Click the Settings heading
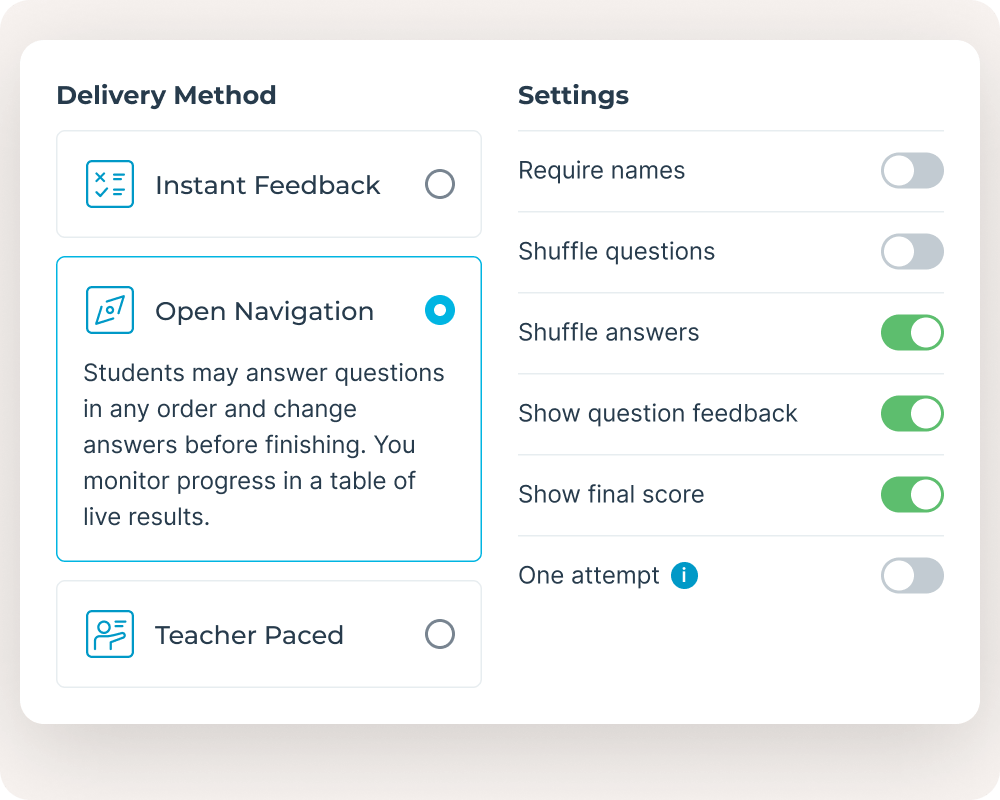Image resolution: width=1000 pixels, height=800 pixels. point(573,95)
